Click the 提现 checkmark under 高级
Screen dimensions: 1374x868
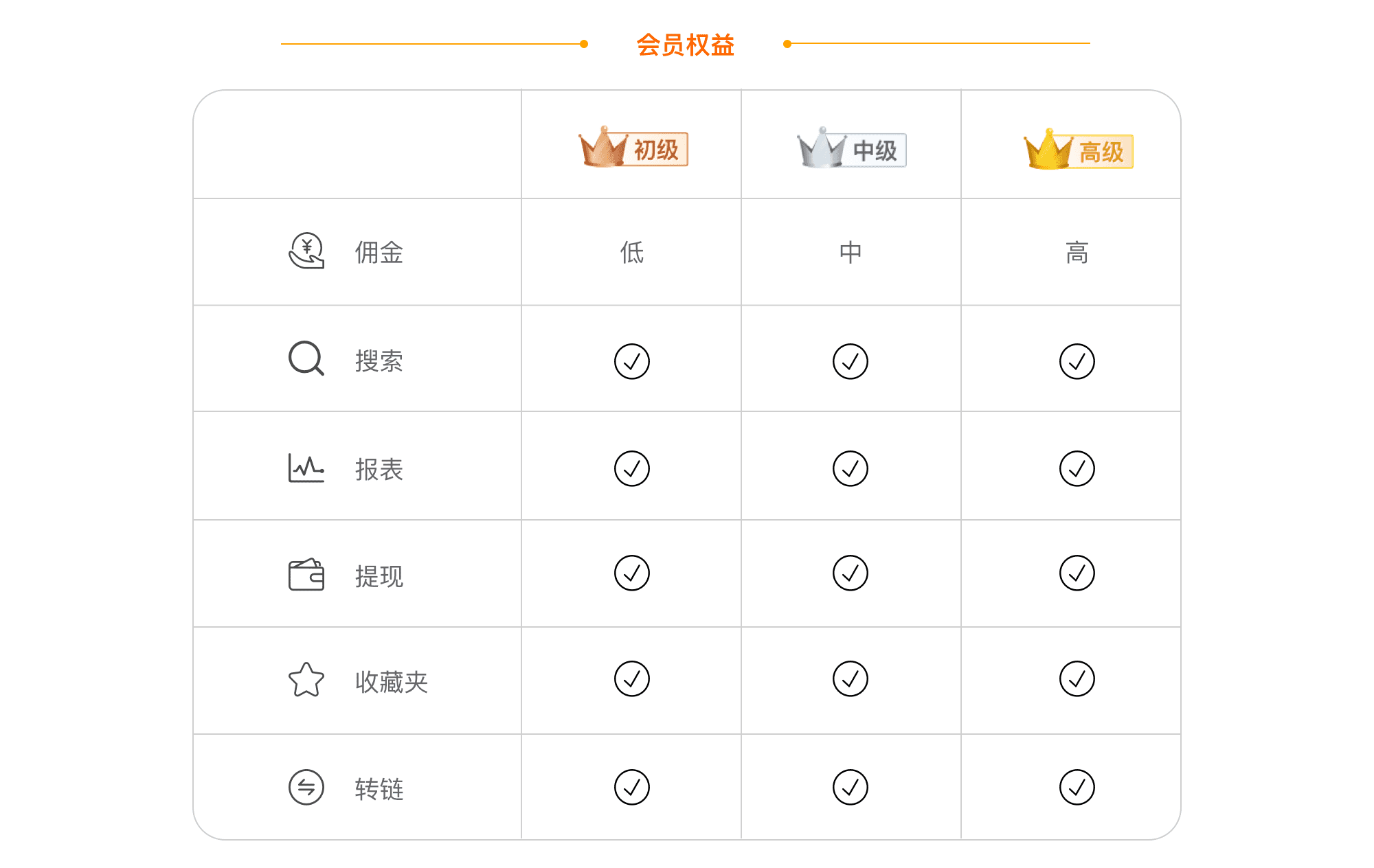(x=1077, y=573)
